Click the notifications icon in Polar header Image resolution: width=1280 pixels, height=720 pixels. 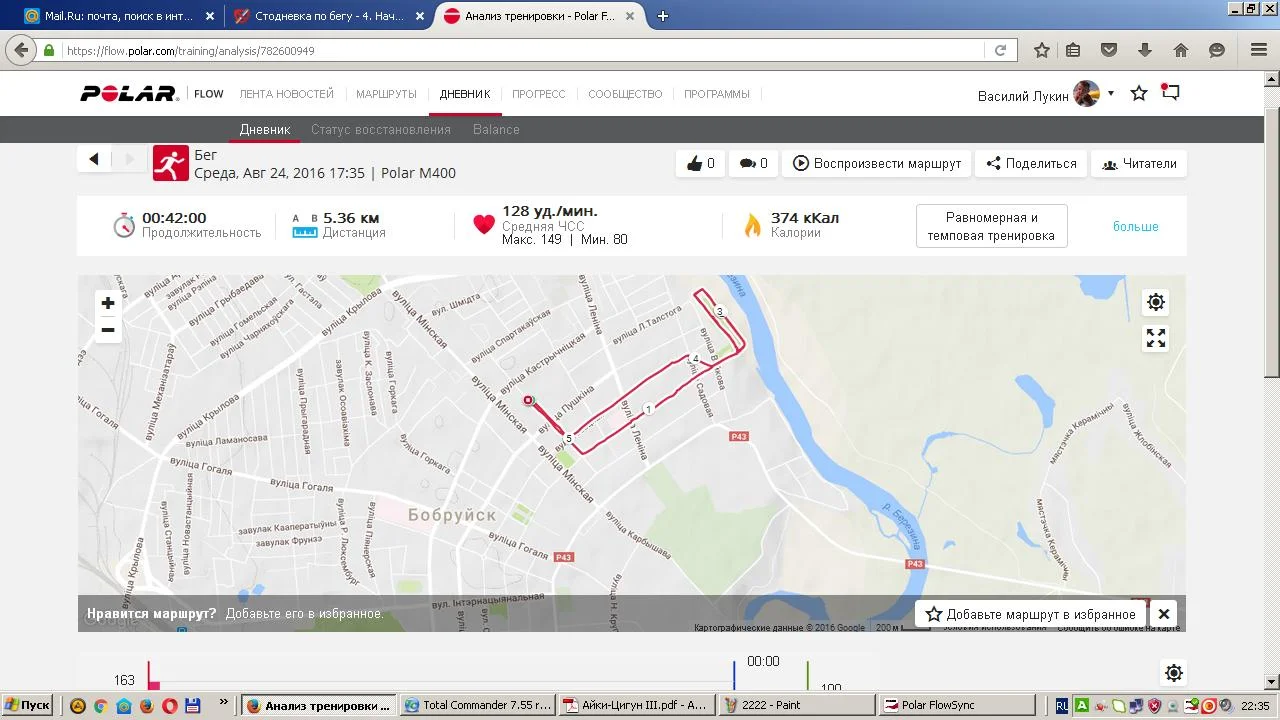click(1170, 93)
